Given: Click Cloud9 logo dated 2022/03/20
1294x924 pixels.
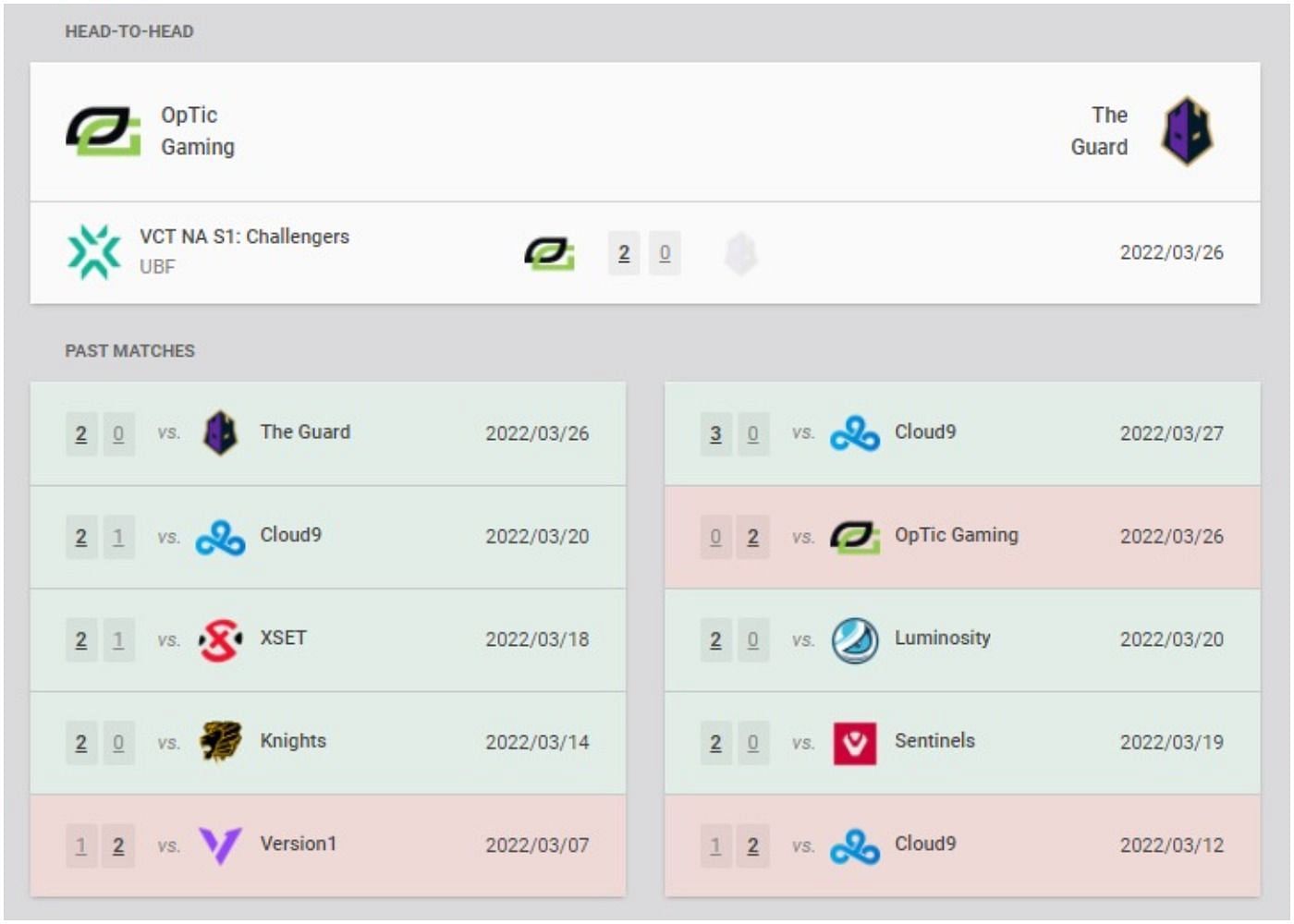Looking at the screenshot, I should coord(220,537).
